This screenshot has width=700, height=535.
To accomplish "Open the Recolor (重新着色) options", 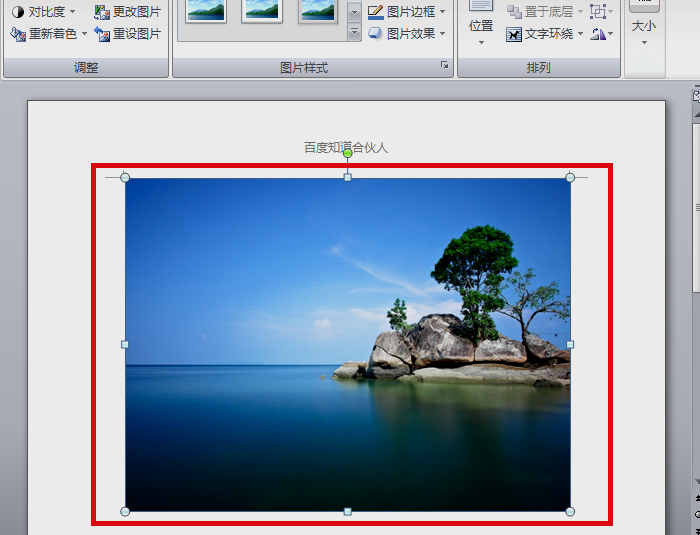I will [49, 34].
